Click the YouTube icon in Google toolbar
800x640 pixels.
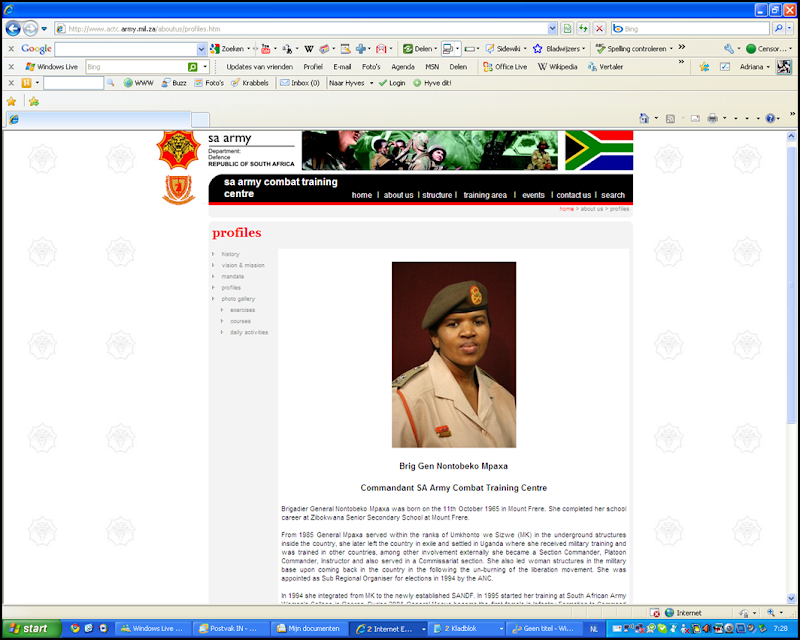[265, 49]
